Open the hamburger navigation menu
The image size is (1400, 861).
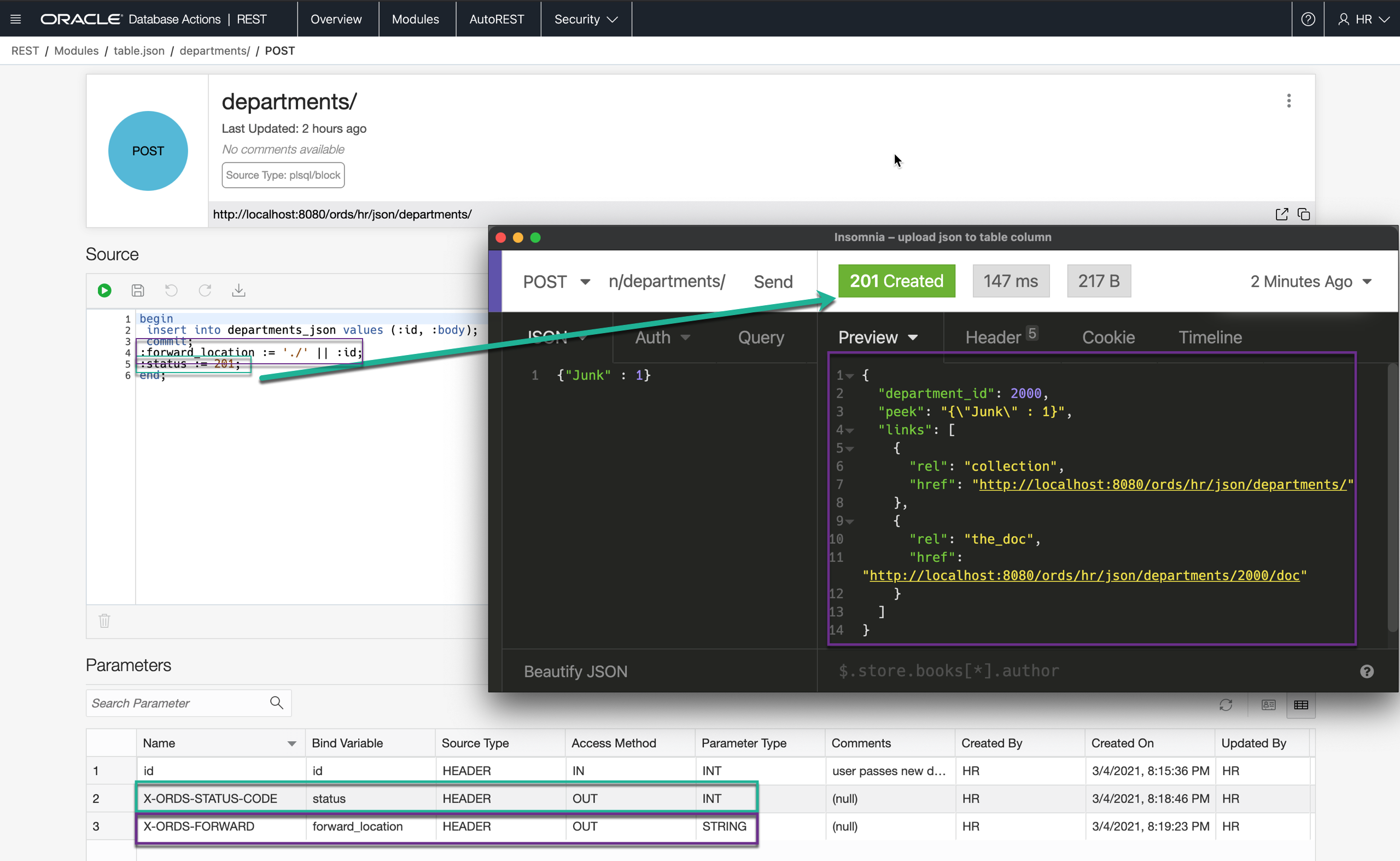[x=16, y=19]
